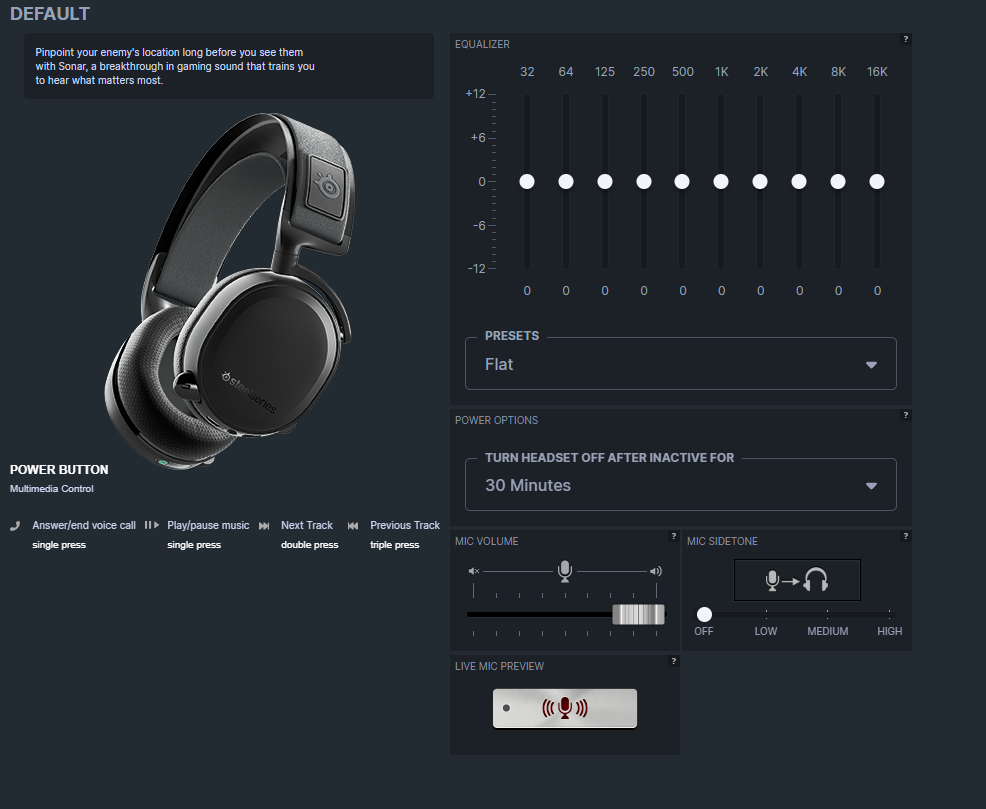Click the triple press text
This screenshot has height=809, width=986.
click(394, 544)
